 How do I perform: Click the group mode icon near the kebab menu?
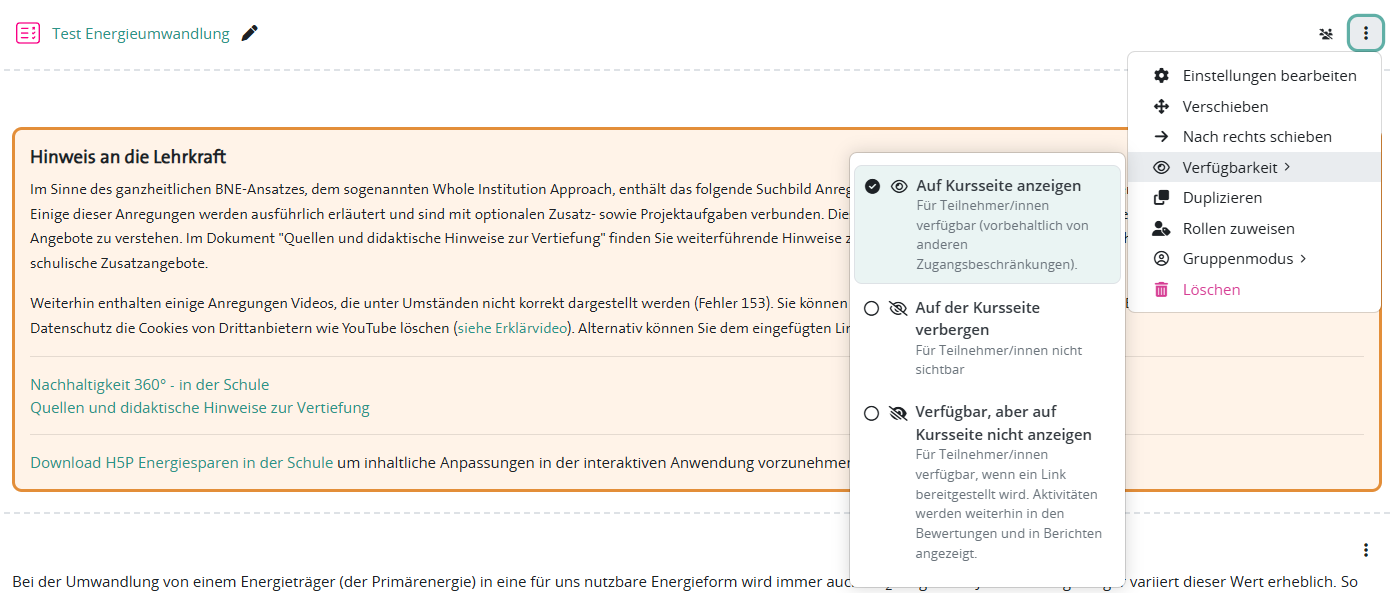click(1326, 34)
